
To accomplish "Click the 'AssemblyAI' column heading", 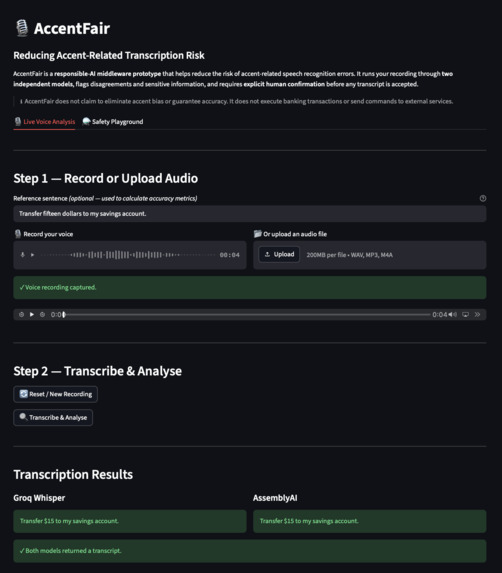I will (275, 498).
